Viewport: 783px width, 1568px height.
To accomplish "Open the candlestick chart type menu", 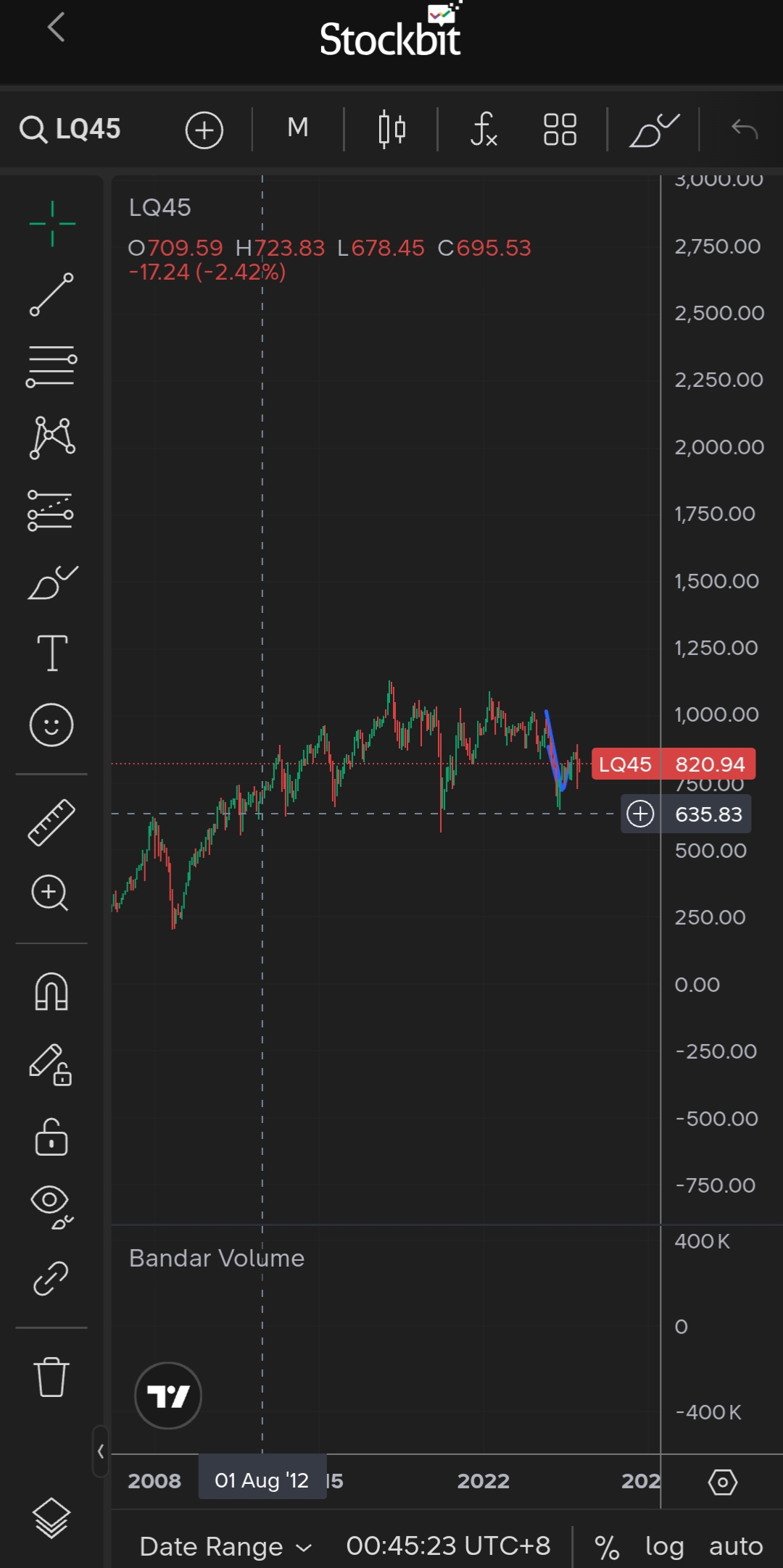I will pyautogui.click(x=391, y=130).
